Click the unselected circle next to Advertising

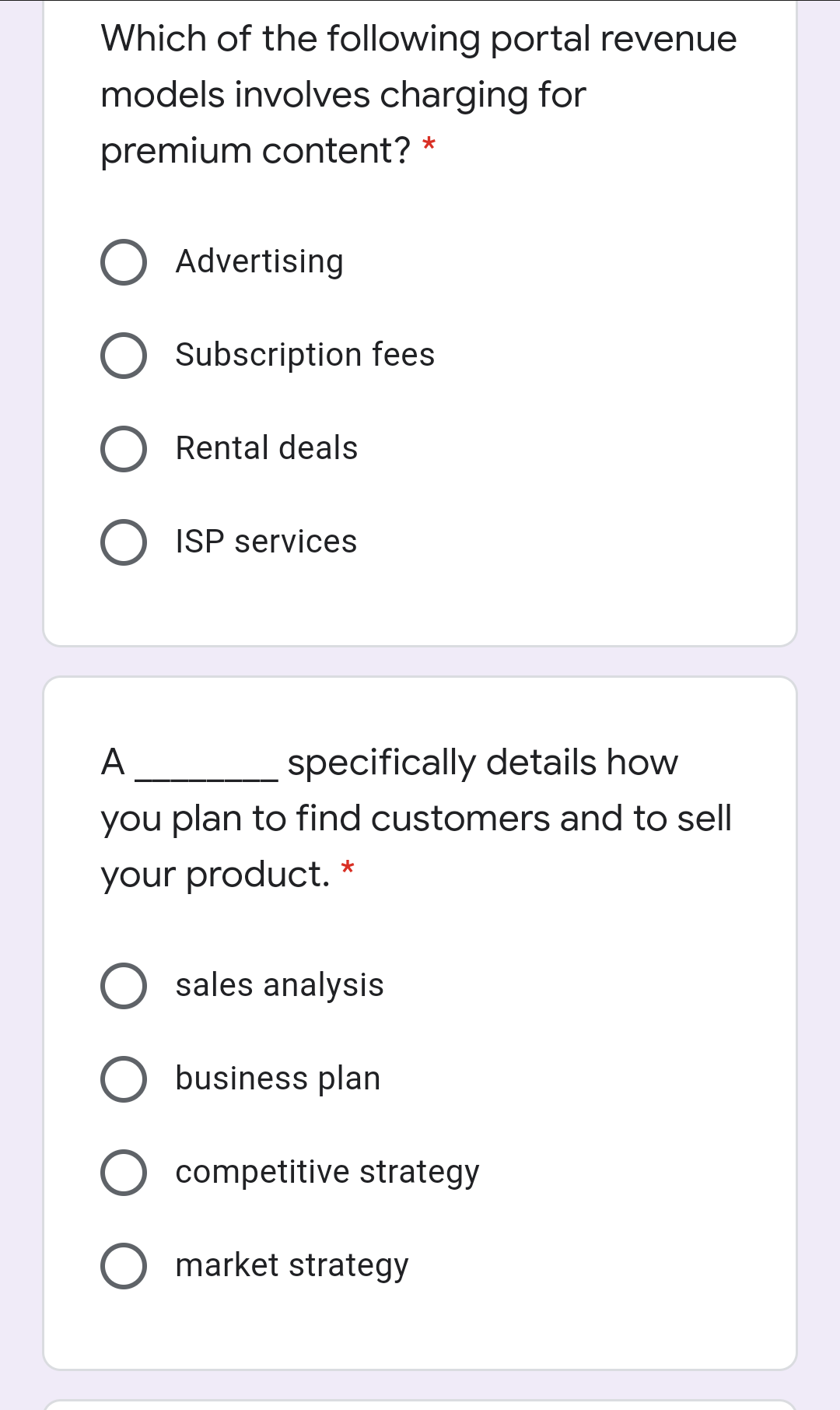[124, 262]
